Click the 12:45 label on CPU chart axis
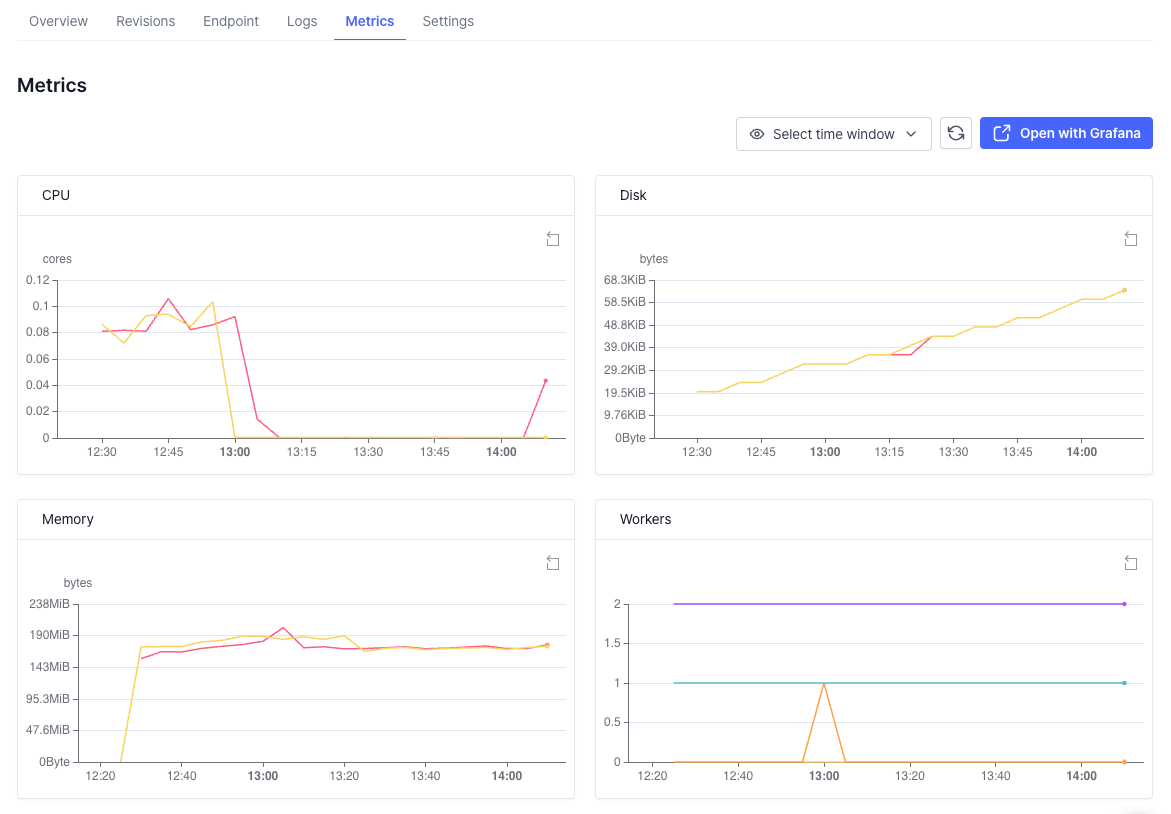 (x=168, y=452)
